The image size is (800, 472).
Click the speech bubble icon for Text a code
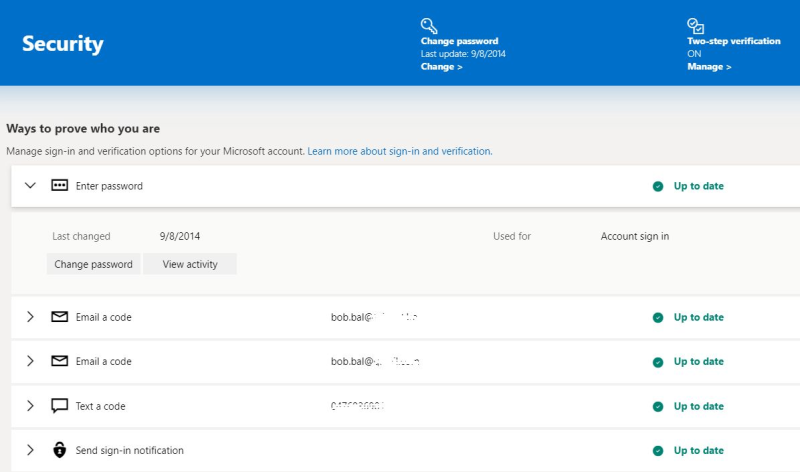60,406
